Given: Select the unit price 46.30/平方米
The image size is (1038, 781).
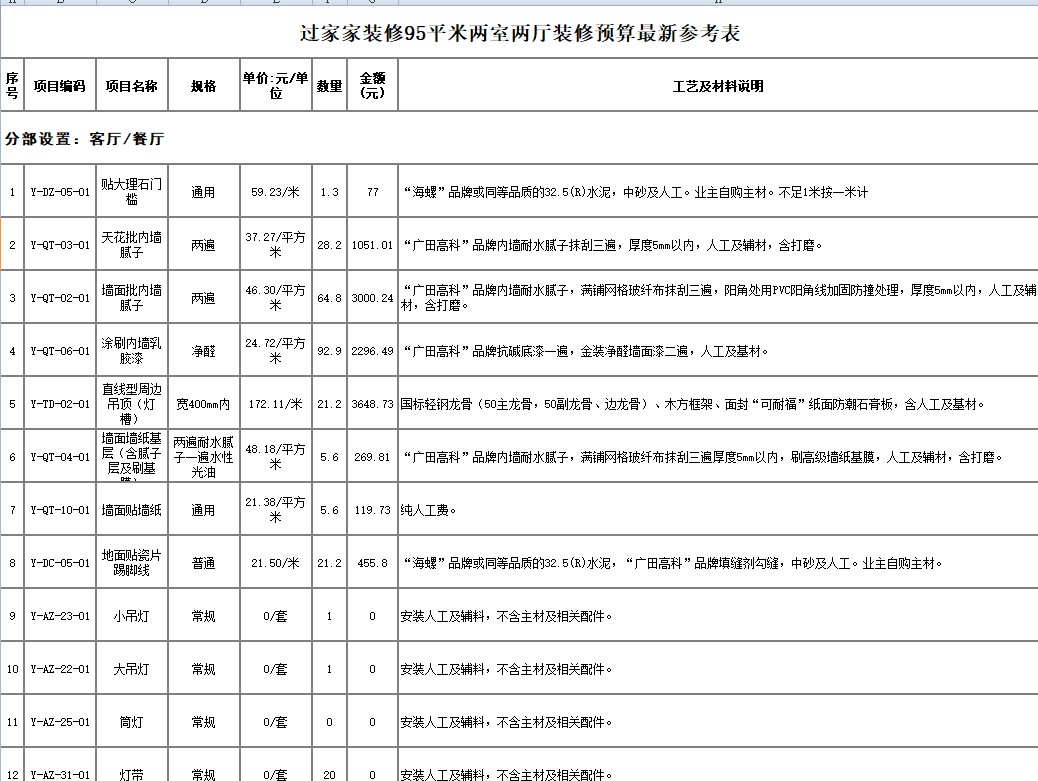Looking at the screenshot, I should pyautogui.click(x=275, y=298).
